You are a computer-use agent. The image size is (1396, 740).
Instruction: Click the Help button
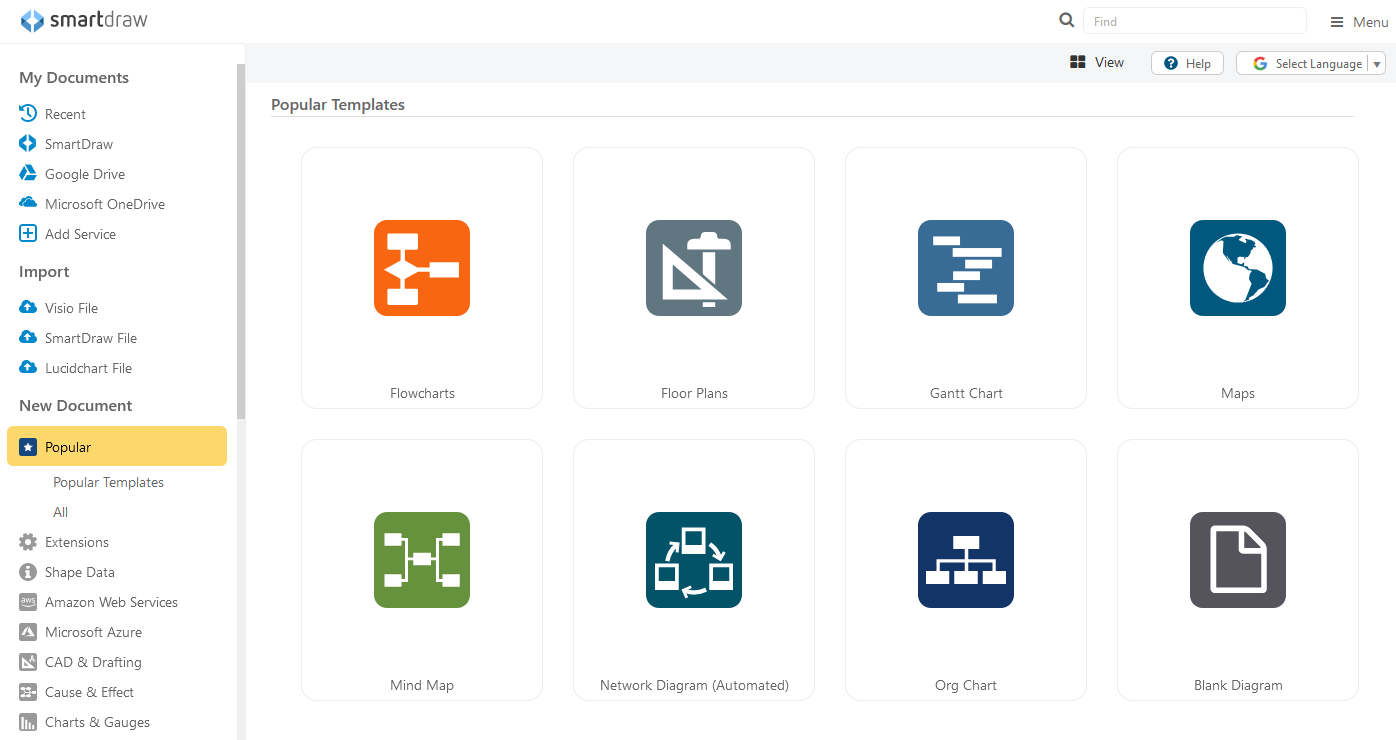coord(1187,63)
